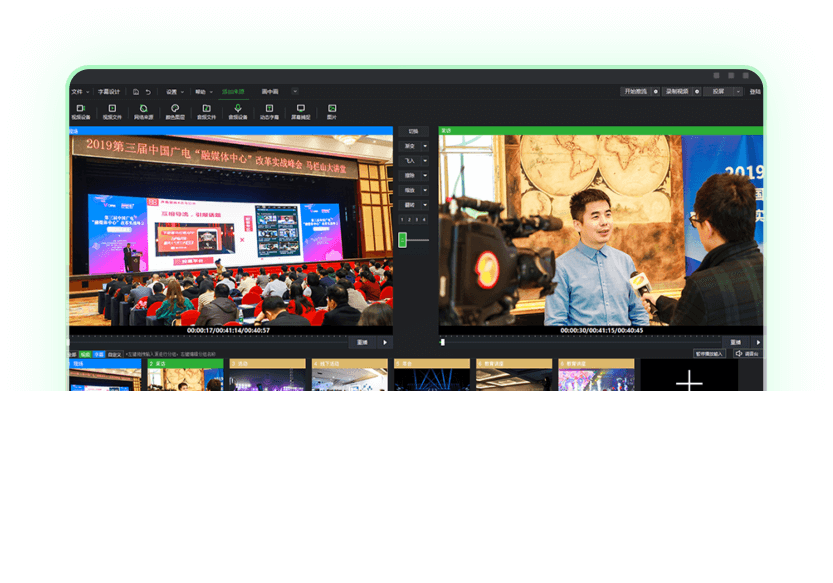Apply the 飞入 fly-in transition
This screenshot has height=583, width=833.
(x=410, y=160)
